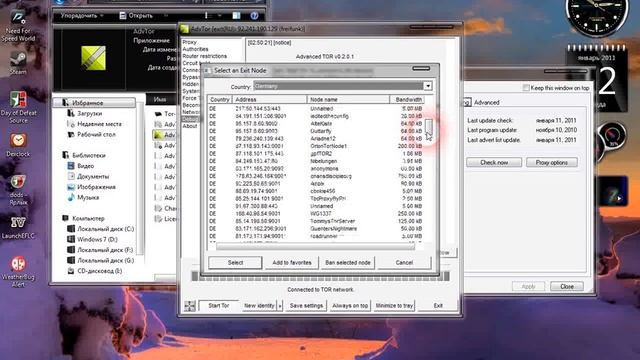Select the Ariadne12 node row

pyautogui.click(x=316, y=139)
